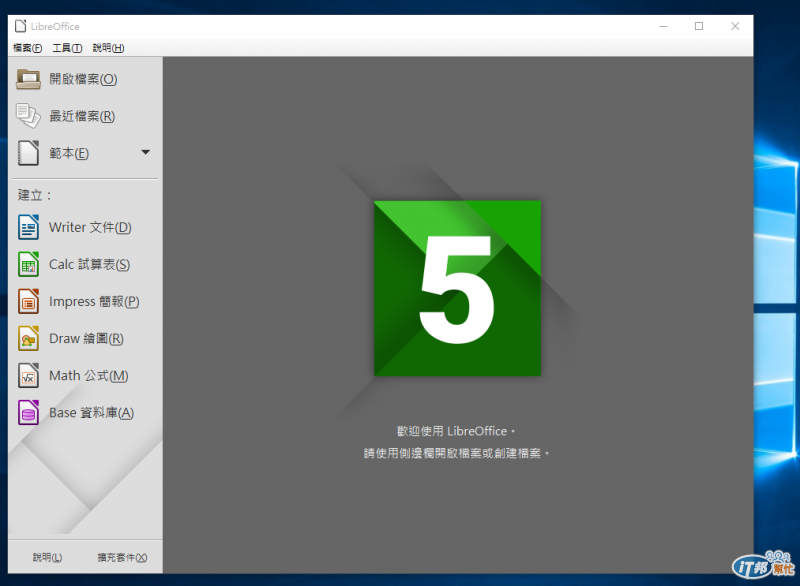Click the Writer document icon
Screen dimensions: 800x586
[28, 227]
